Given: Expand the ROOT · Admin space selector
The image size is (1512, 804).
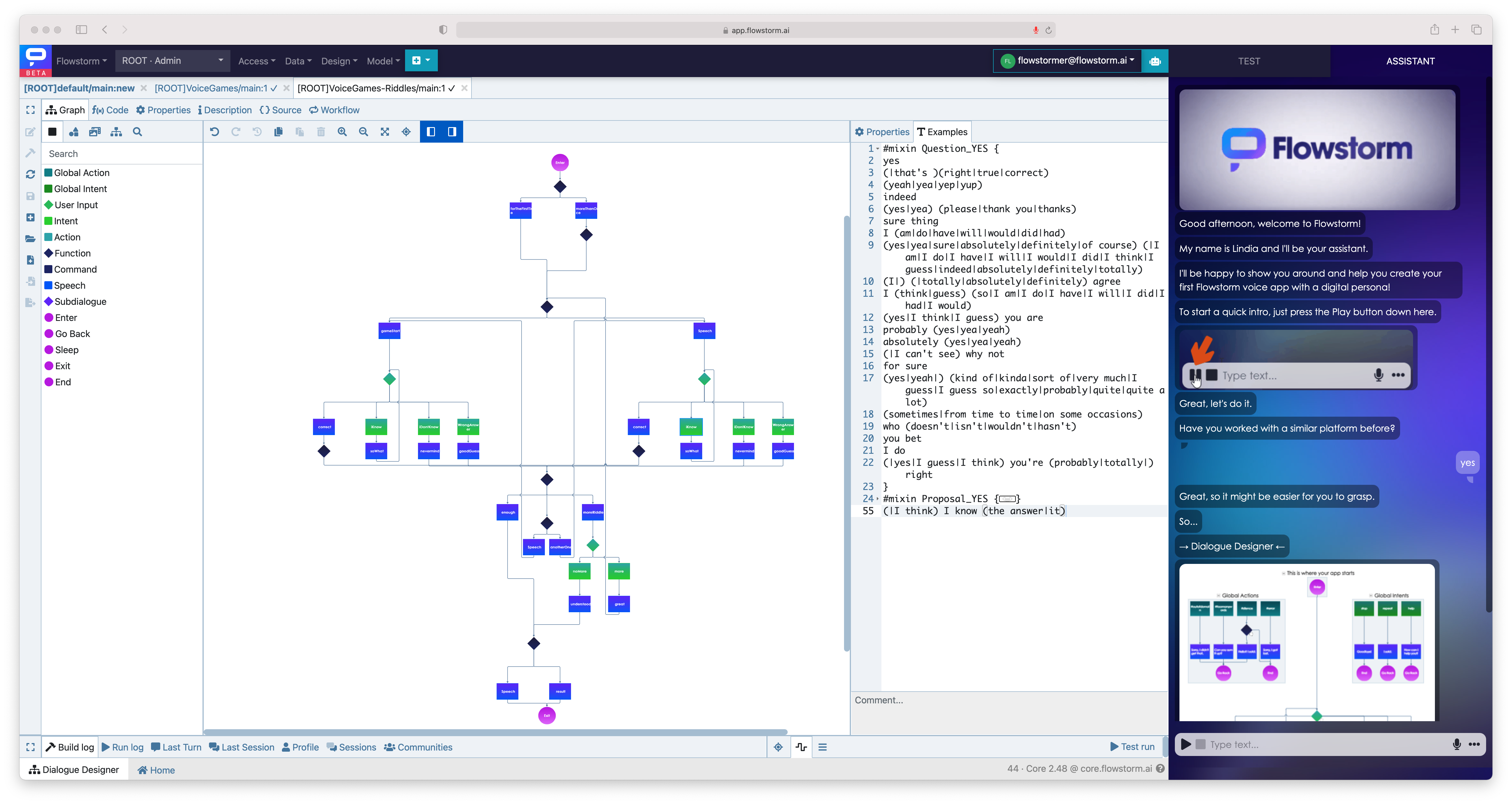Looking at the screenshot, I should (172, 60).
